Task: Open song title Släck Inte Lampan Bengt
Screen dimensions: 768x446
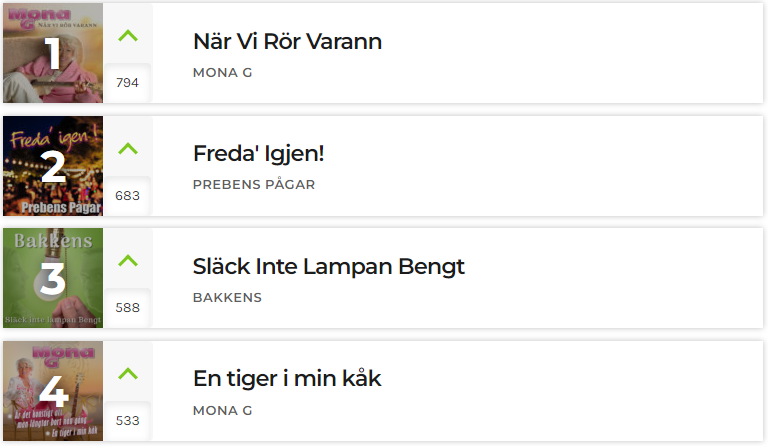Action: pos(329,267)
